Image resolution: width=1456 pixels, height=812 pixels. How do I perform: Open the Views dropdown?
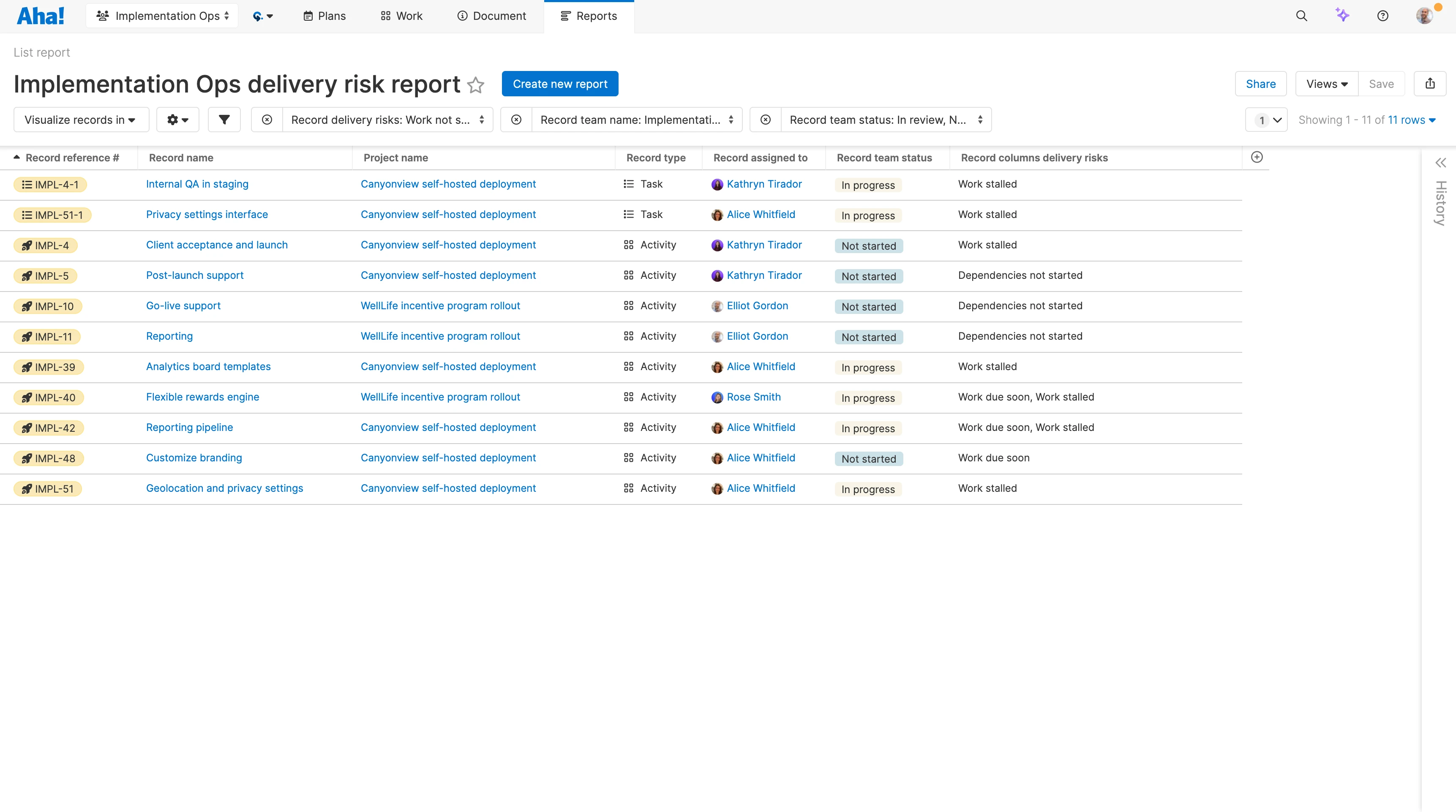(x=1327, y=84)
